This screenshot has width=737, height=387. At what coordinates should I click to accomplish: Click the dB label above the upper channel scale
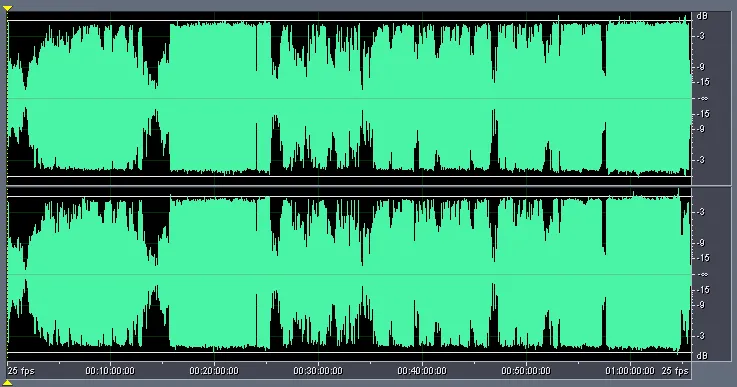702,16
